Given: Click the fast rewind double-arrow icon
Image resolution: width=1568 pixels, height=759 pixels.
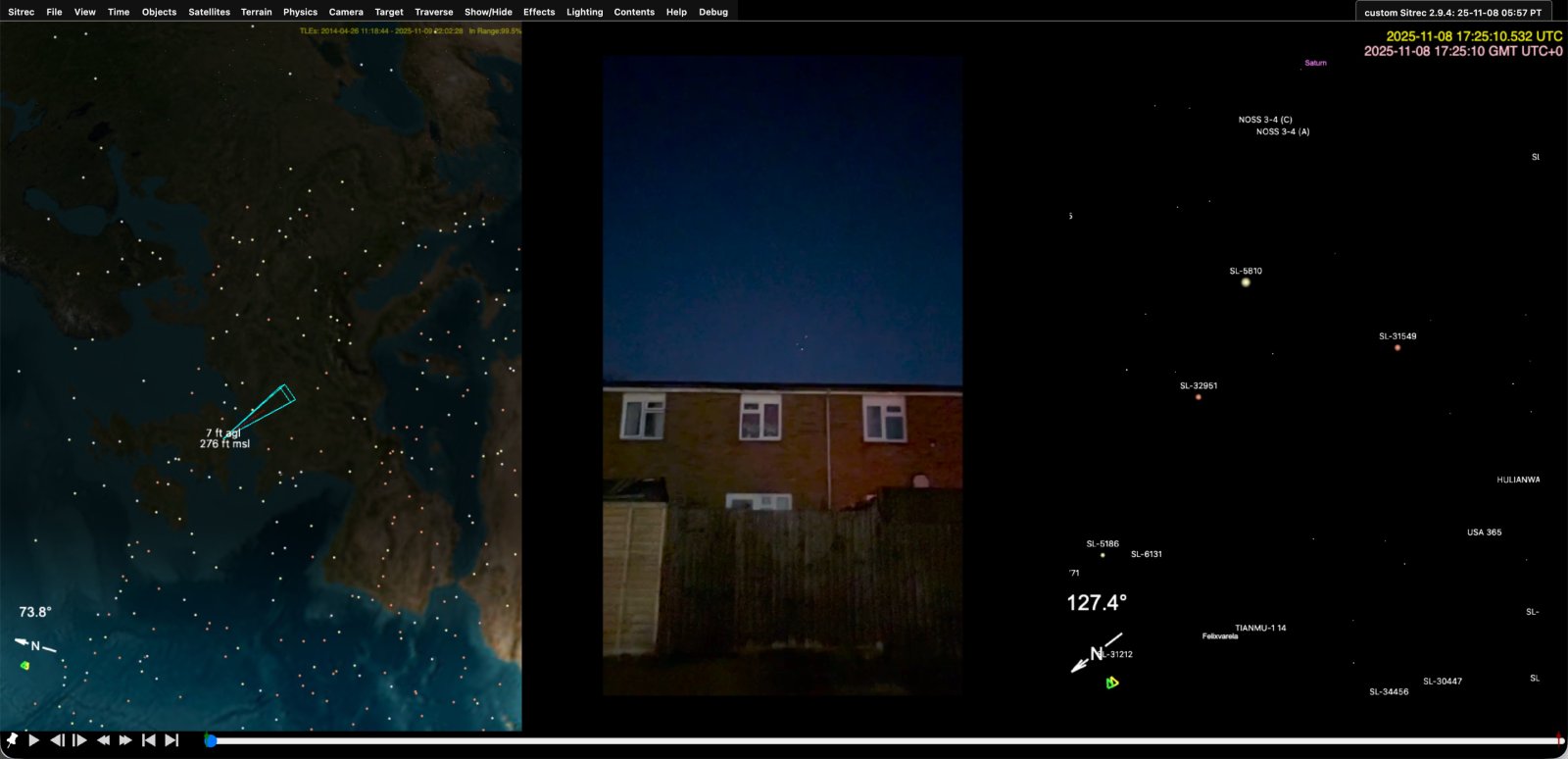Looking at the screenshot, I should coord(103,740).
